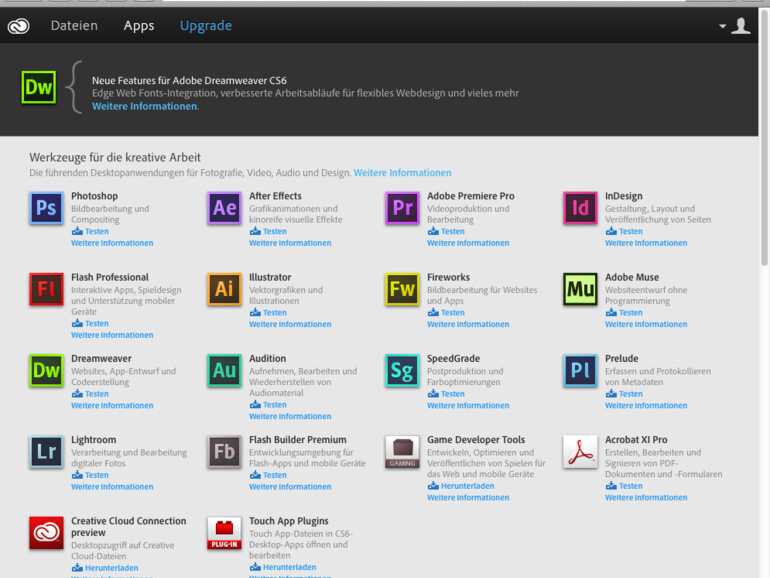
Task: Click the Acrobat XI Pro icon
Action: coord(580,452)
